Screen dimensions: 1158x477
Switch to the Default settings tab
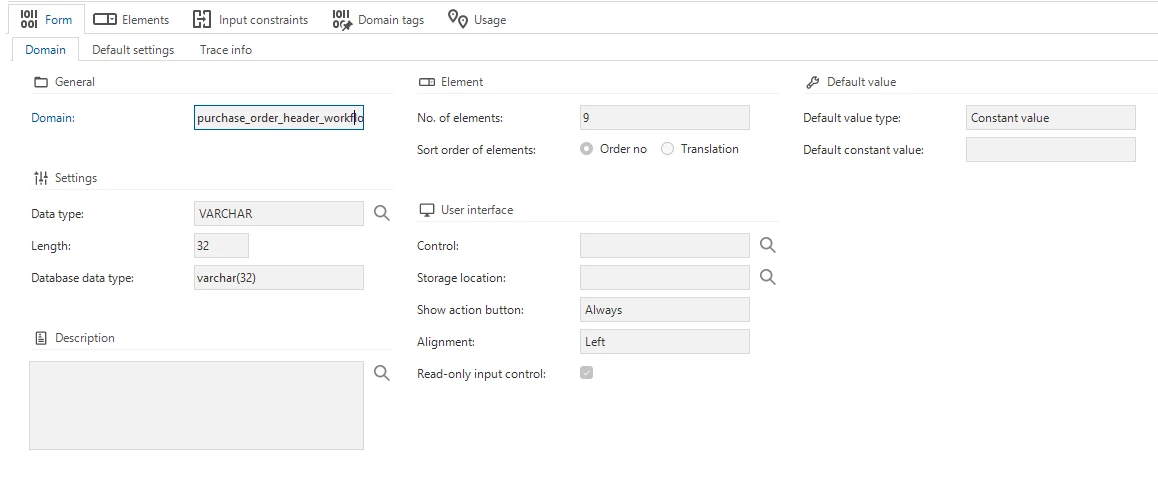(x=133, y=50)
